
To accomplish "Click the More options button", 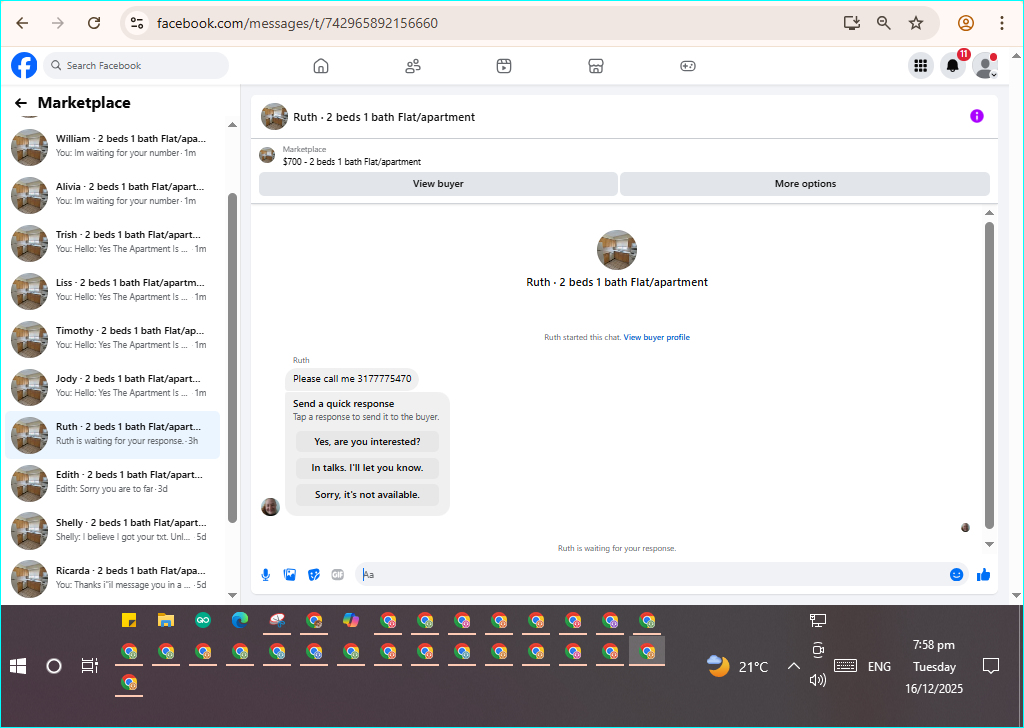I will click(805, 184).
